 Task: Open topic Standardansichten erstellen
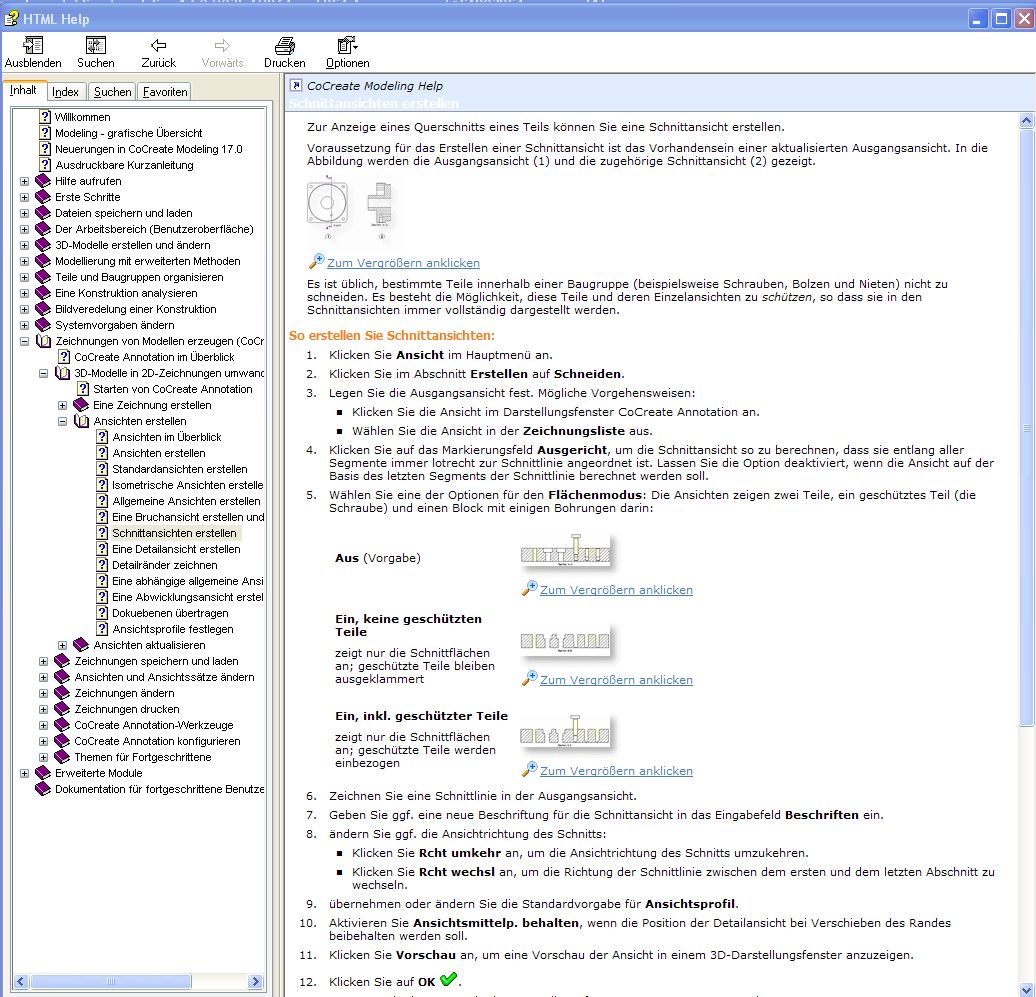tap(180, 469)
